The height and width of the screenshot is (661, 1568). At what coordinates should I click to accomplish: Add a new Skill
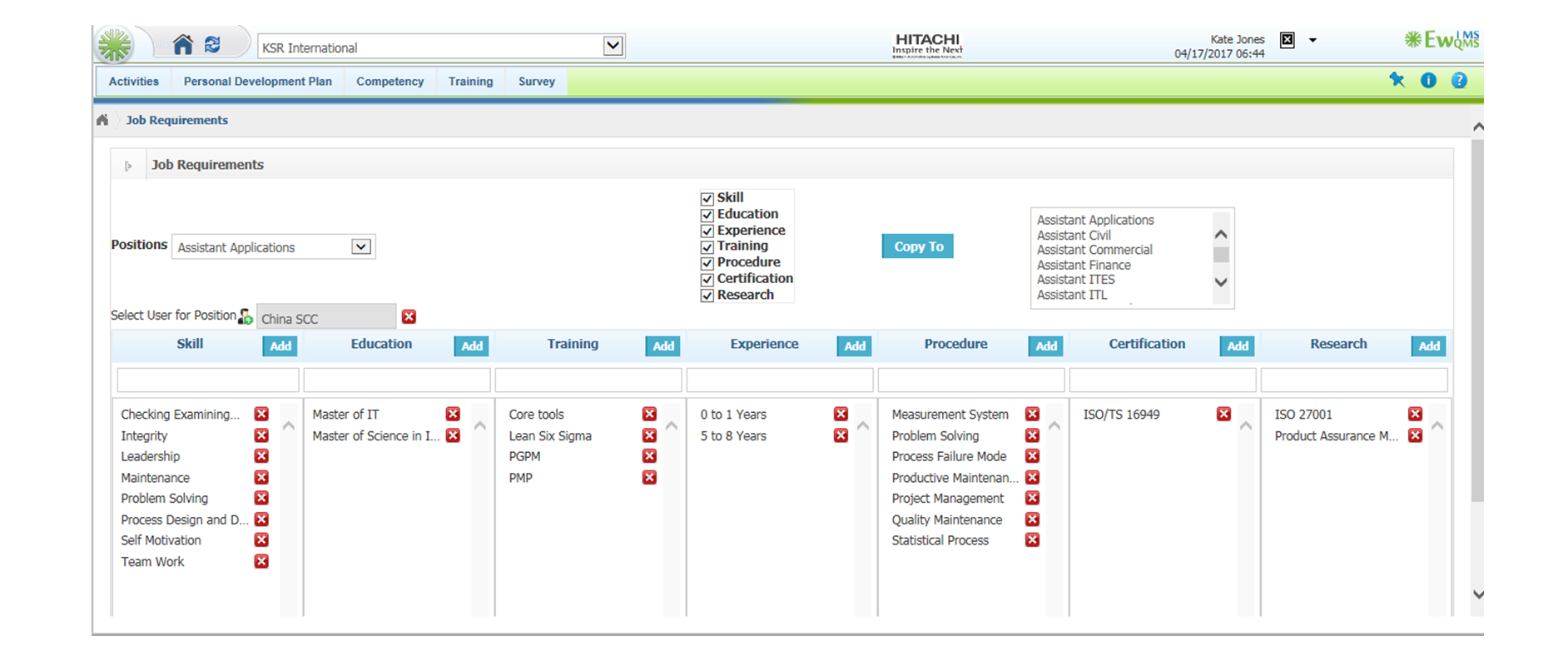(280, 346)
